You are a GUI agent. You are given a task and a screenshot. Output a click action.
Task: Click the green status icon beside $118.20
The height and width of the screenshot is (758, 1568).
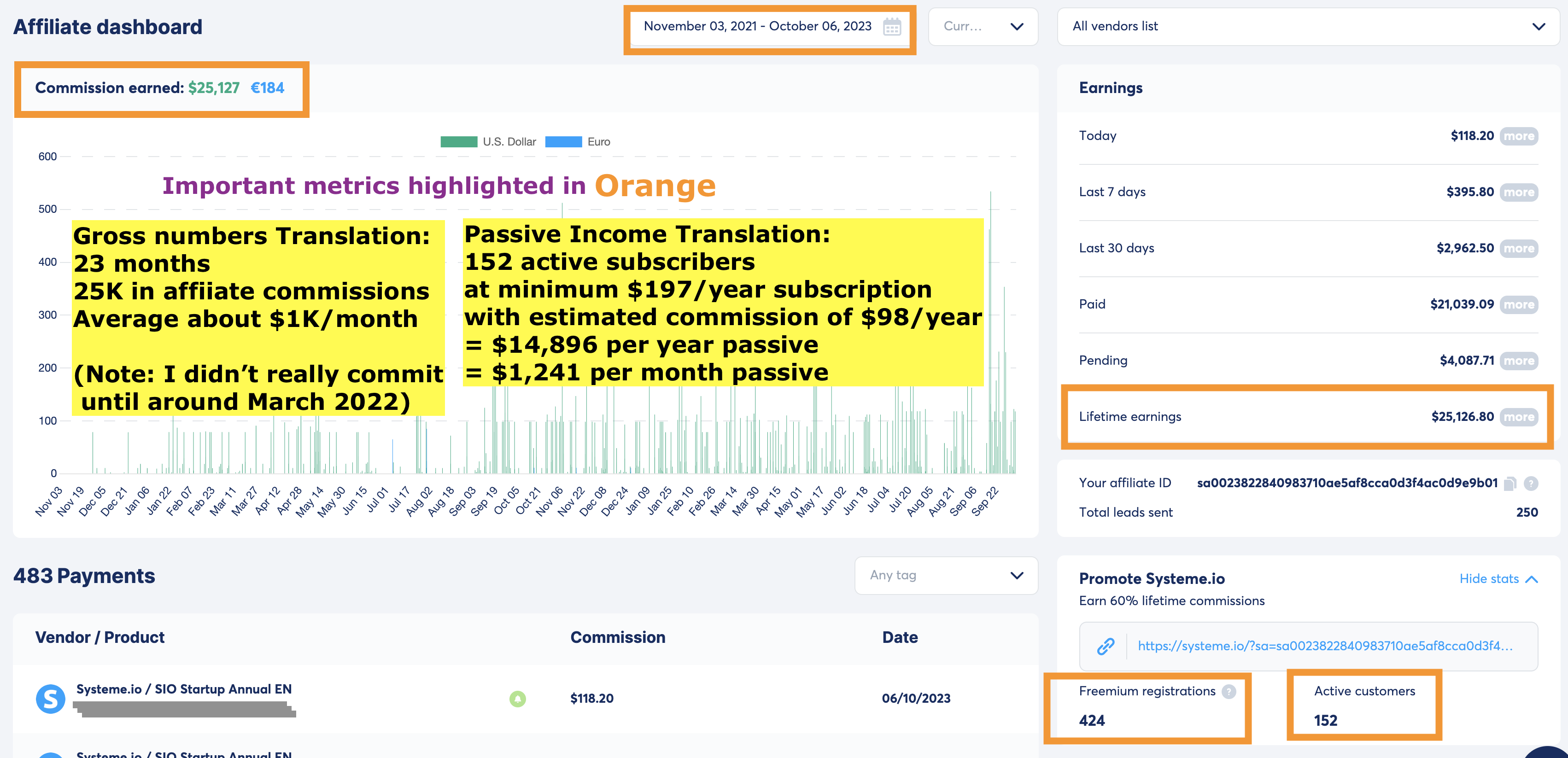pyautogui.click(x=517, y=699)
